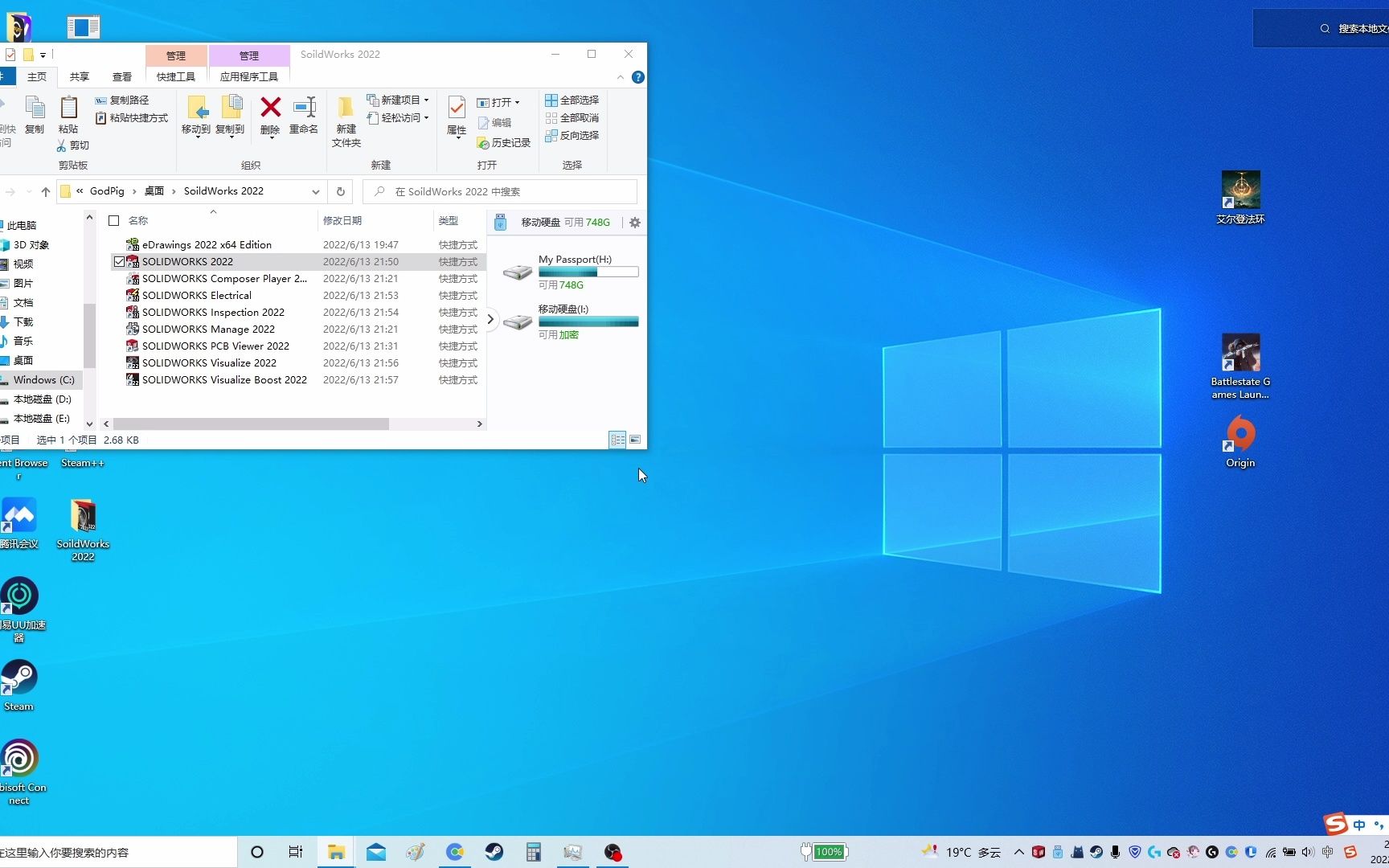The height and width of the screenshot is (868, 1389).
Task: Open the Easy access (轻松访问) dropdown
Action: pos(398,118)
